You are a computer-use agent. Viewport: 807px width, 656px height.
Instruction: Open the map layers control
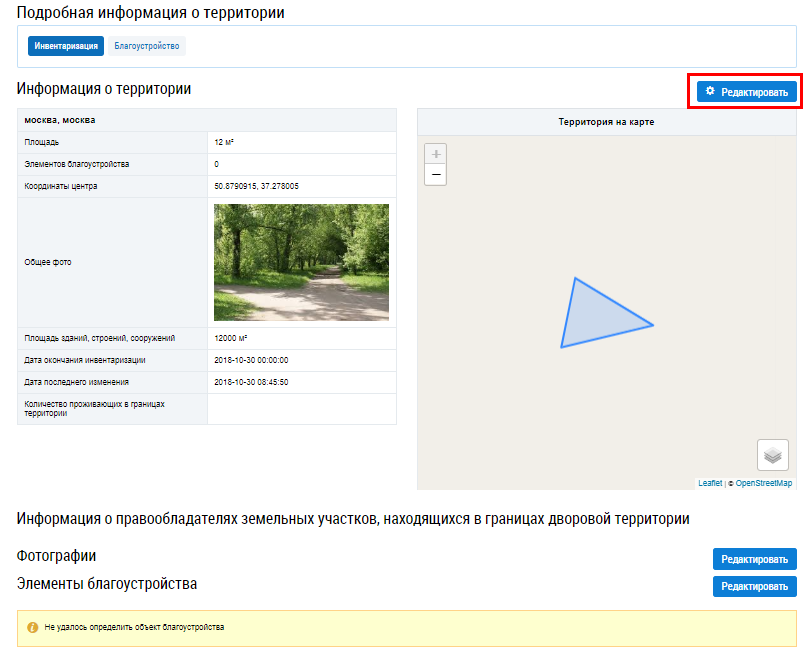coord(772,455)
